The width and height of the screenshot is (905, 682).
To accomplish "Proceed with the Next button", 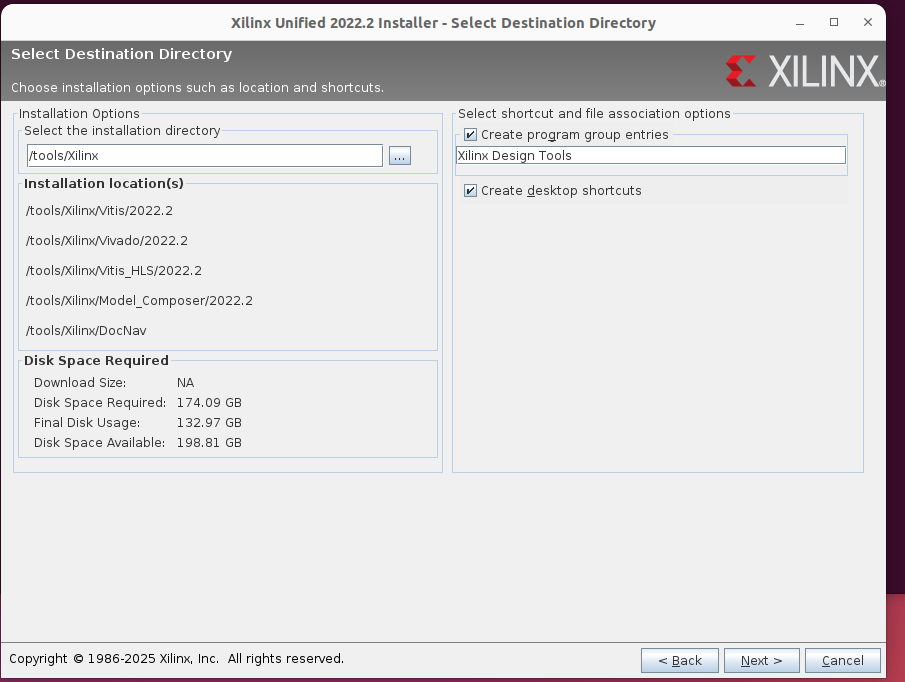I will pos(762,660).
